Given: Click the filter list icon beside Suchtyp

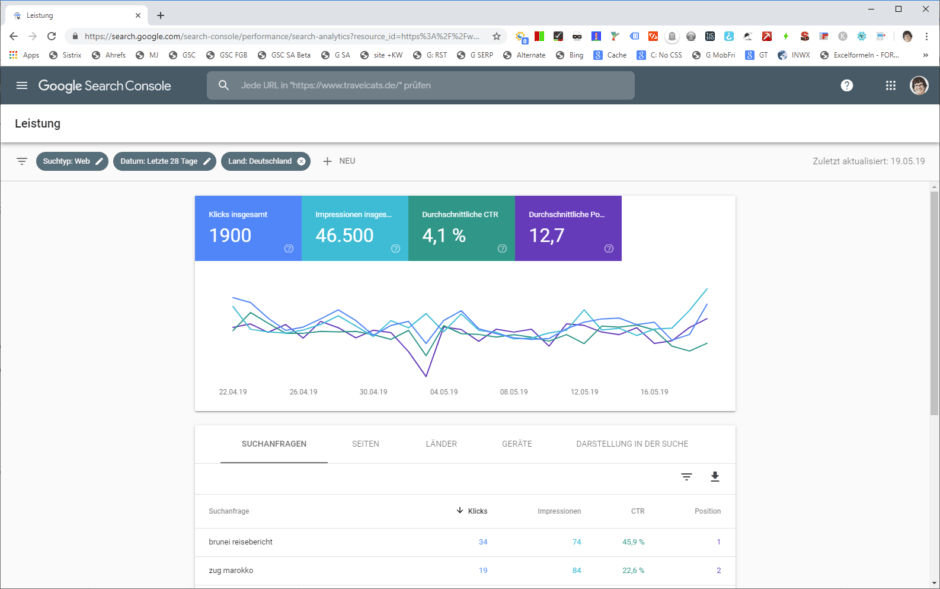Looking at the screenshot, I should point(22,161).
